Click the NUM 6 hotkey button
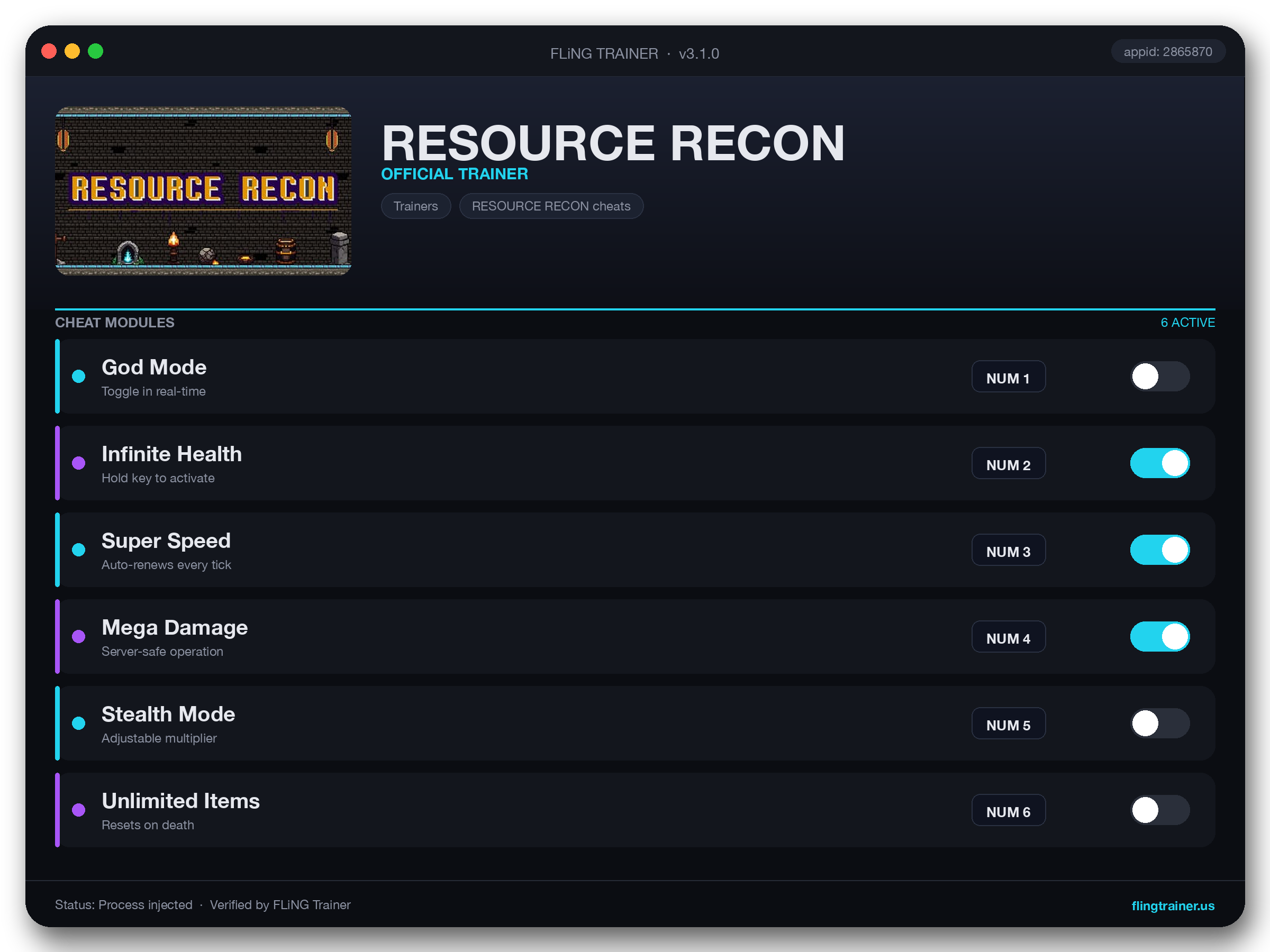Screen dimensions: 1270x952 [x=1008, y=810]
